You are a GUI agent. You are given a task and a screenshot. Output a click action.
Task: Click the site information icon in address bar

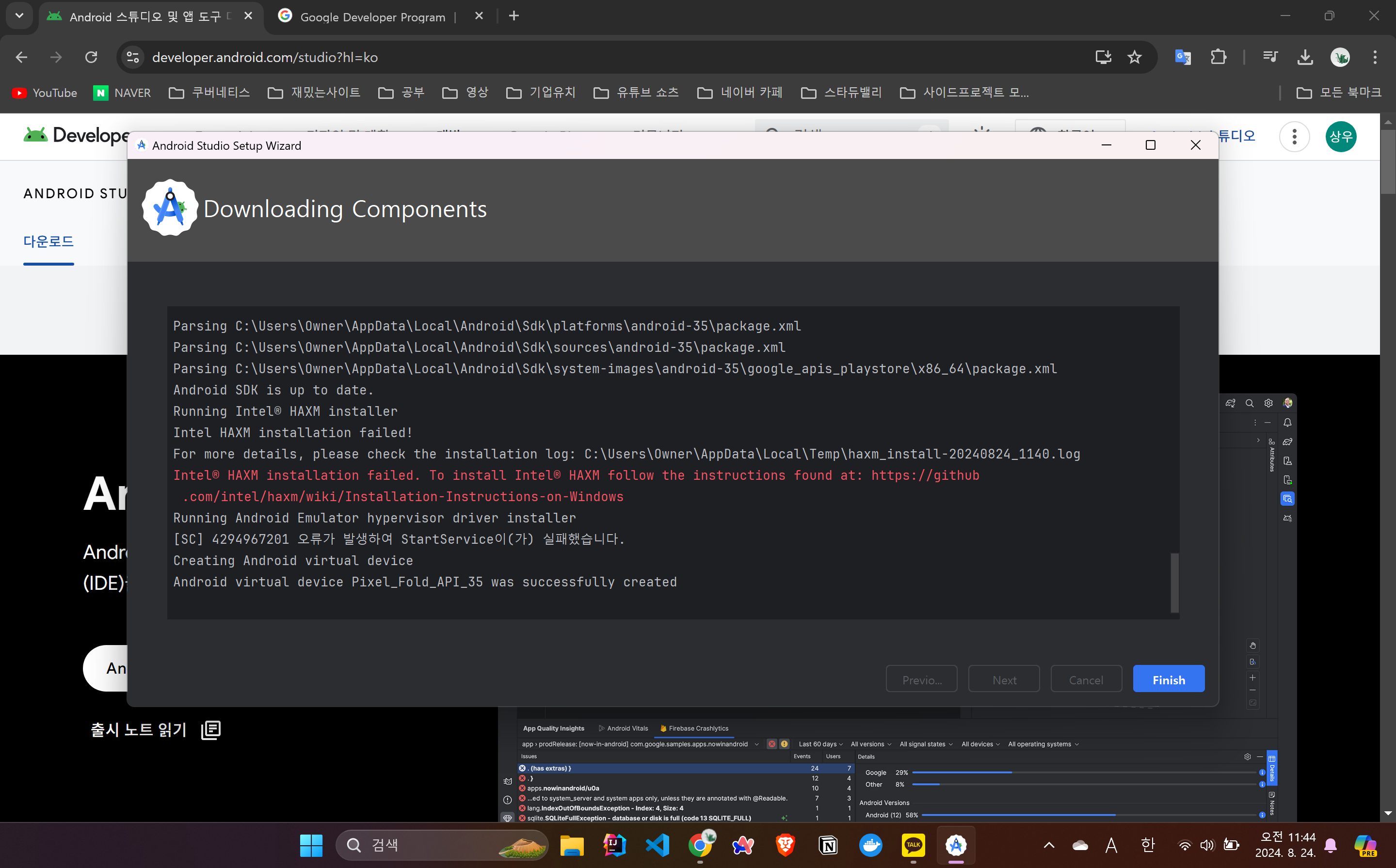[x=133, y=57]
